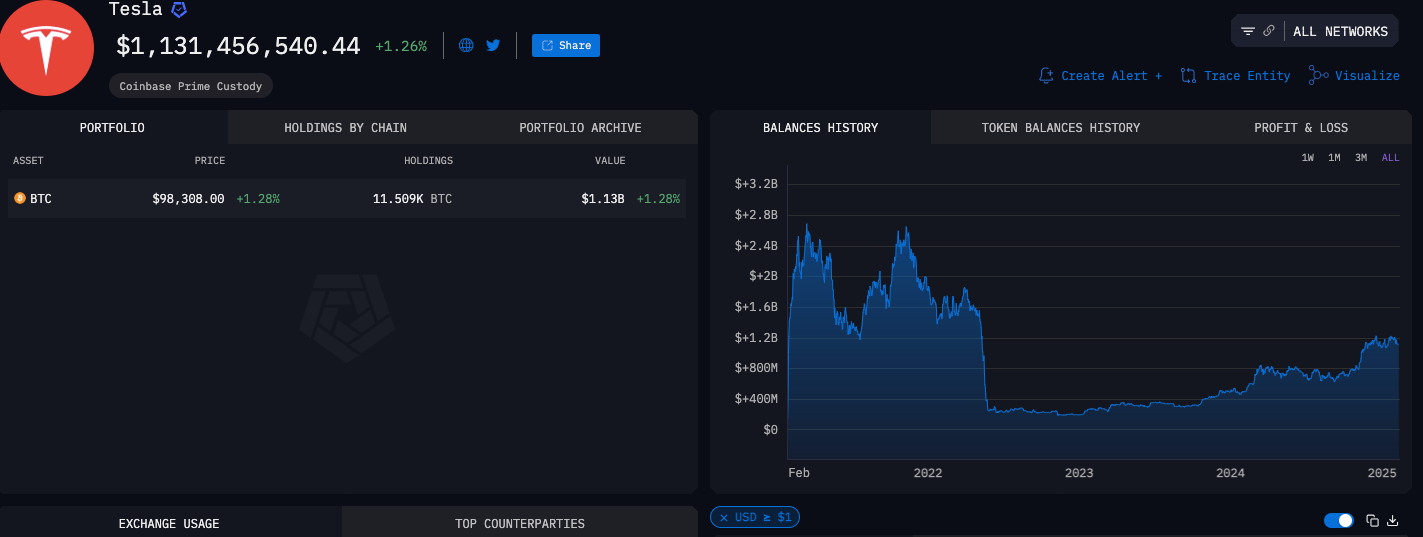The height and width of the screenshot is (537, 1423).
Task: Set chart range to 1M
Action: [x=1334, y=158]
